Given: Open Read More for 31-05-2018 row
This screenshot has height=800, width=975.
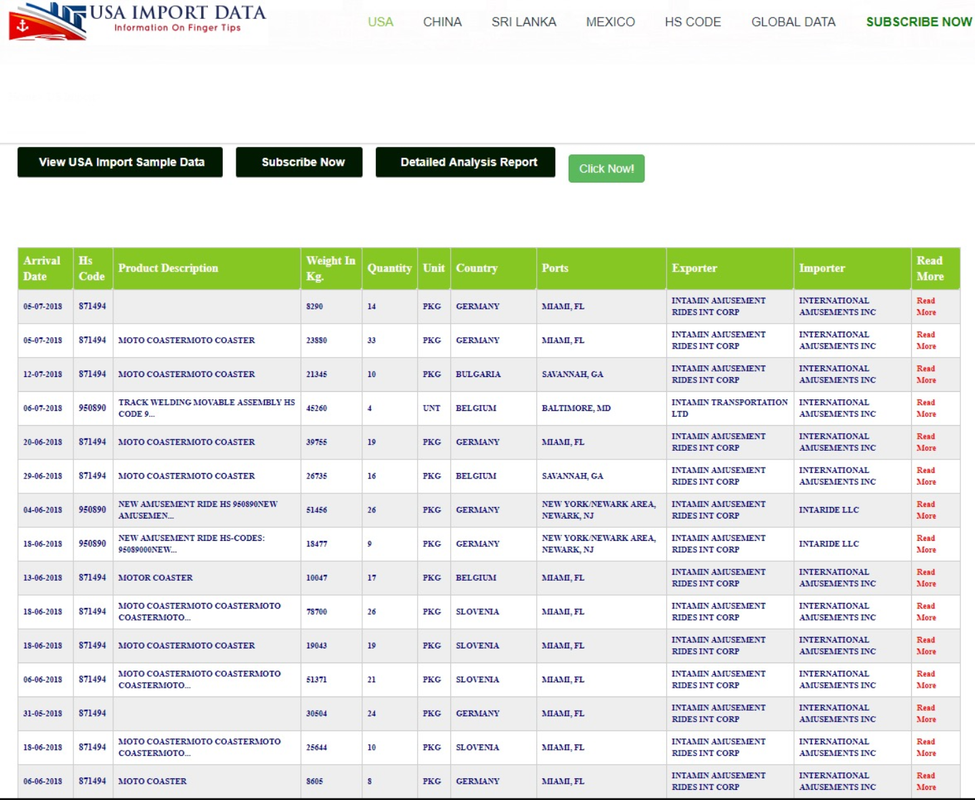Looking at the screenshot, I should (926, 713).
